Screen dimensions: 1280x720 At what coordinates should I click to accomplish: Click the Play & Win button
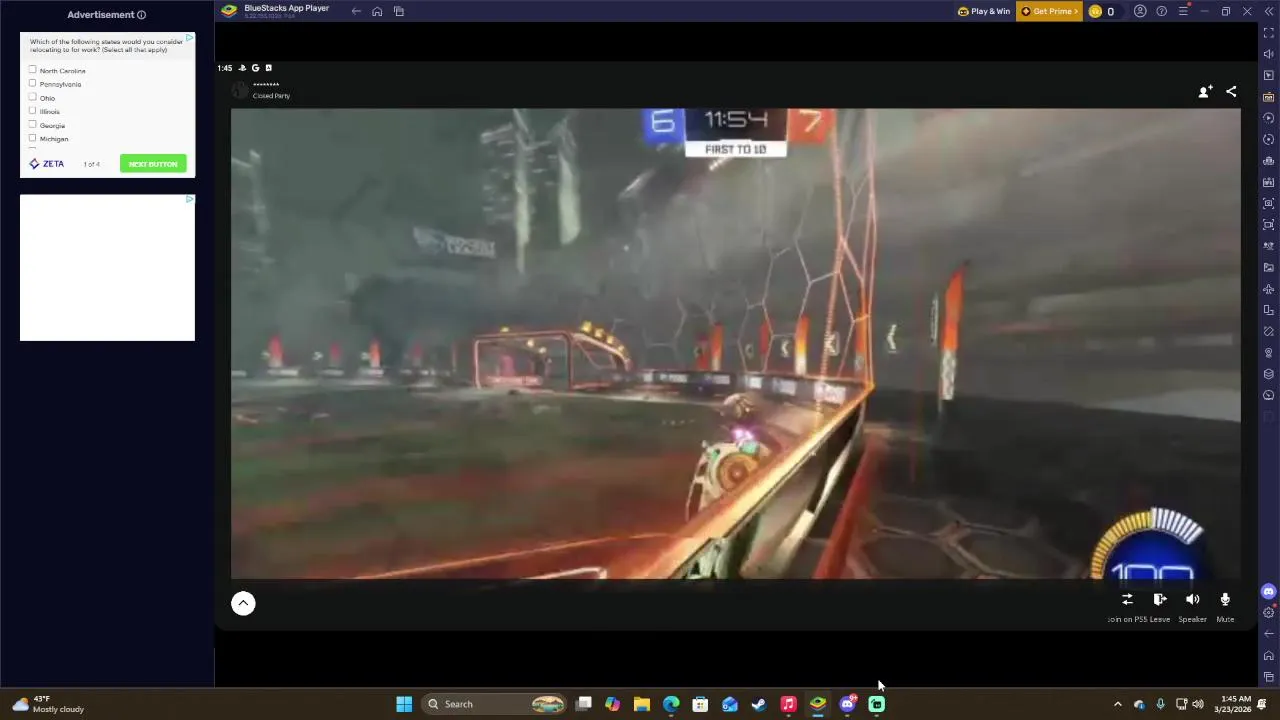point(984,11)
